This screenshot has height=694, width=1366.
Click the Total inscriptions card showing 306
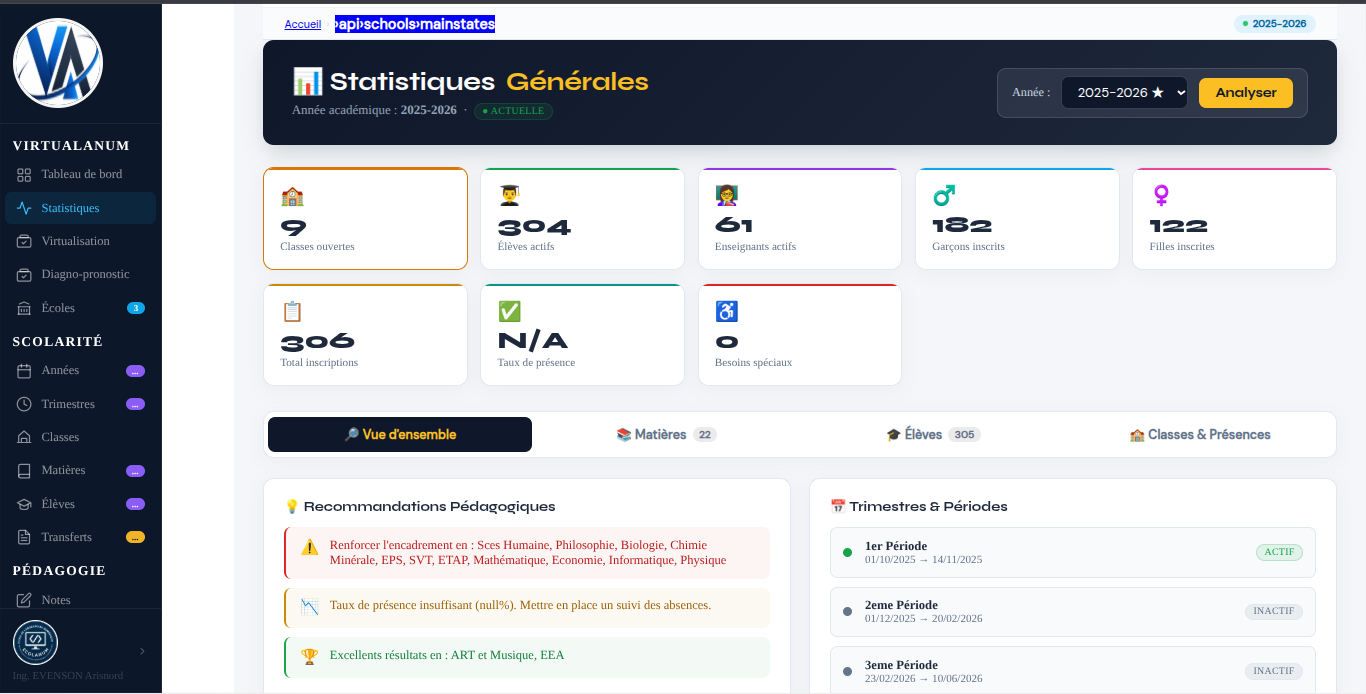pos(365,335)
